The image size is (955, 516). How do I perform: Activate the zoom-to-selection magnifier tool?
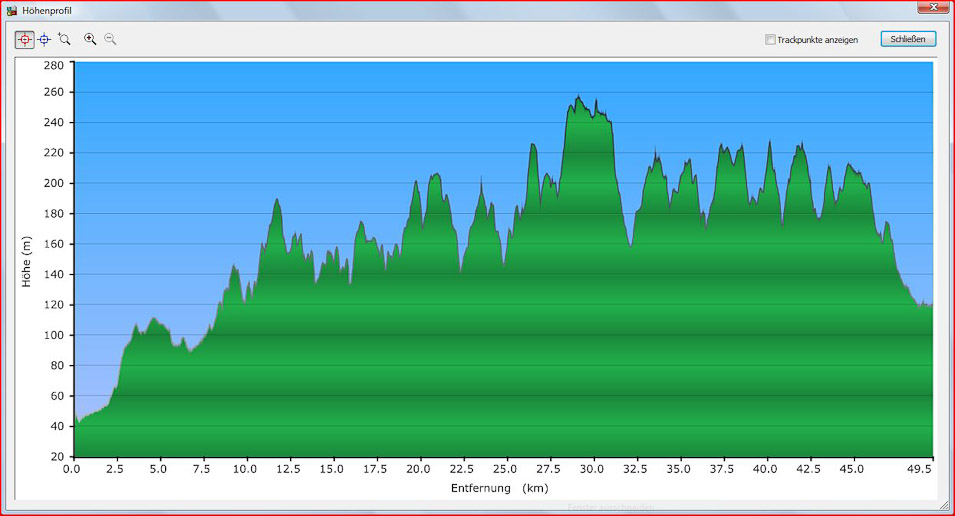pos(64,39)
